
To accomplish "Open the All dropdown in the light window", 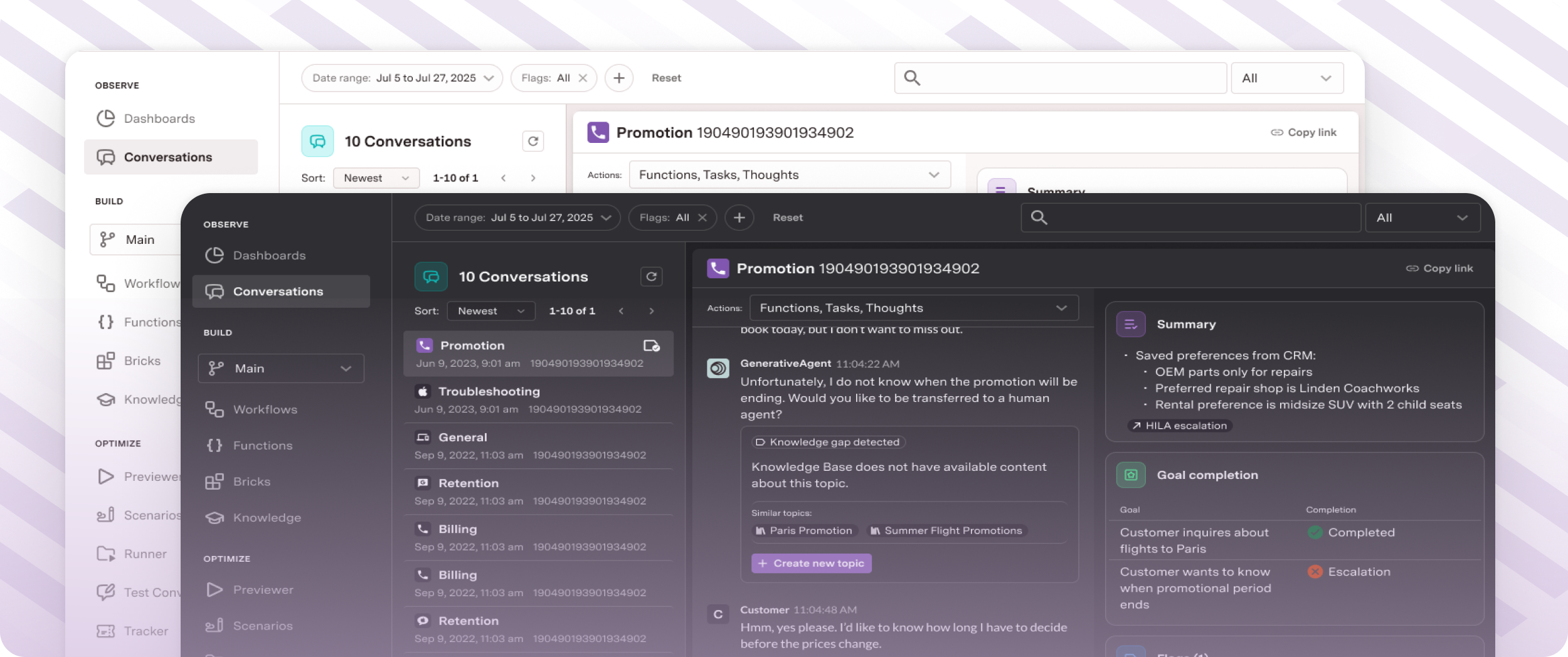I will [x=1287, y=78].
